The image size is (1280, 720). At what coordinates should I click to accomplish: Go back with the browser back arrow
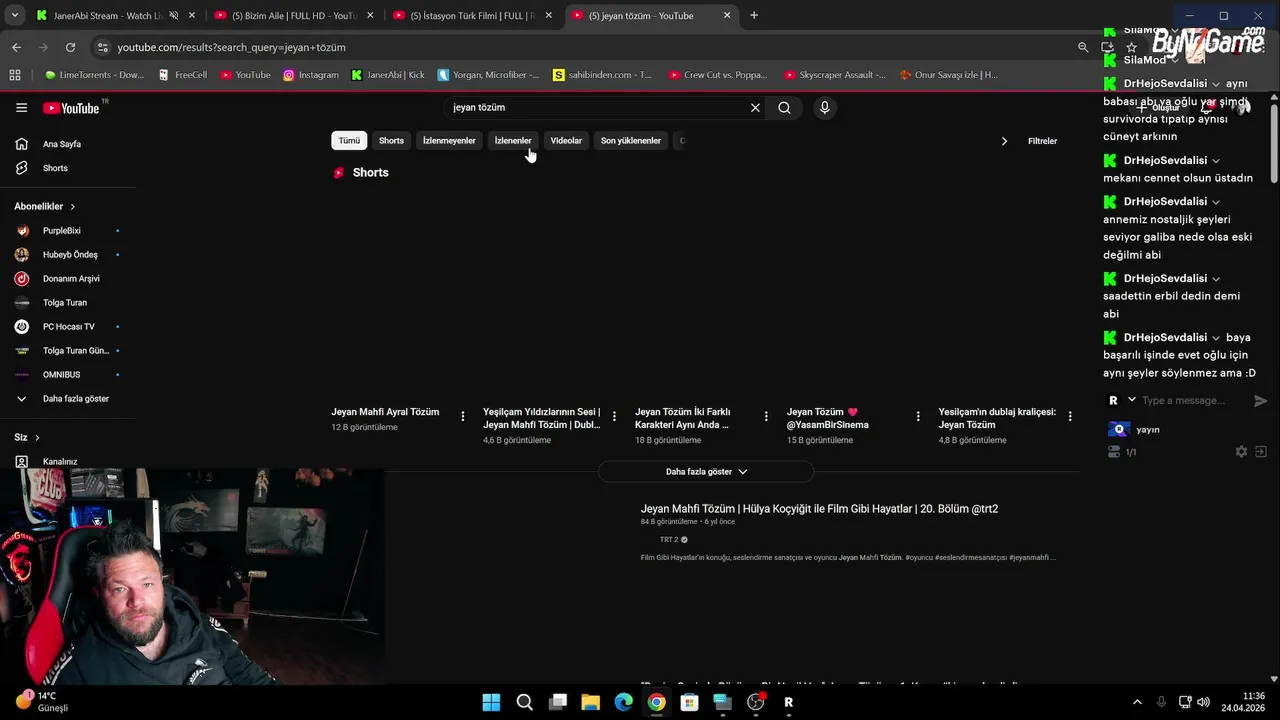16,47
